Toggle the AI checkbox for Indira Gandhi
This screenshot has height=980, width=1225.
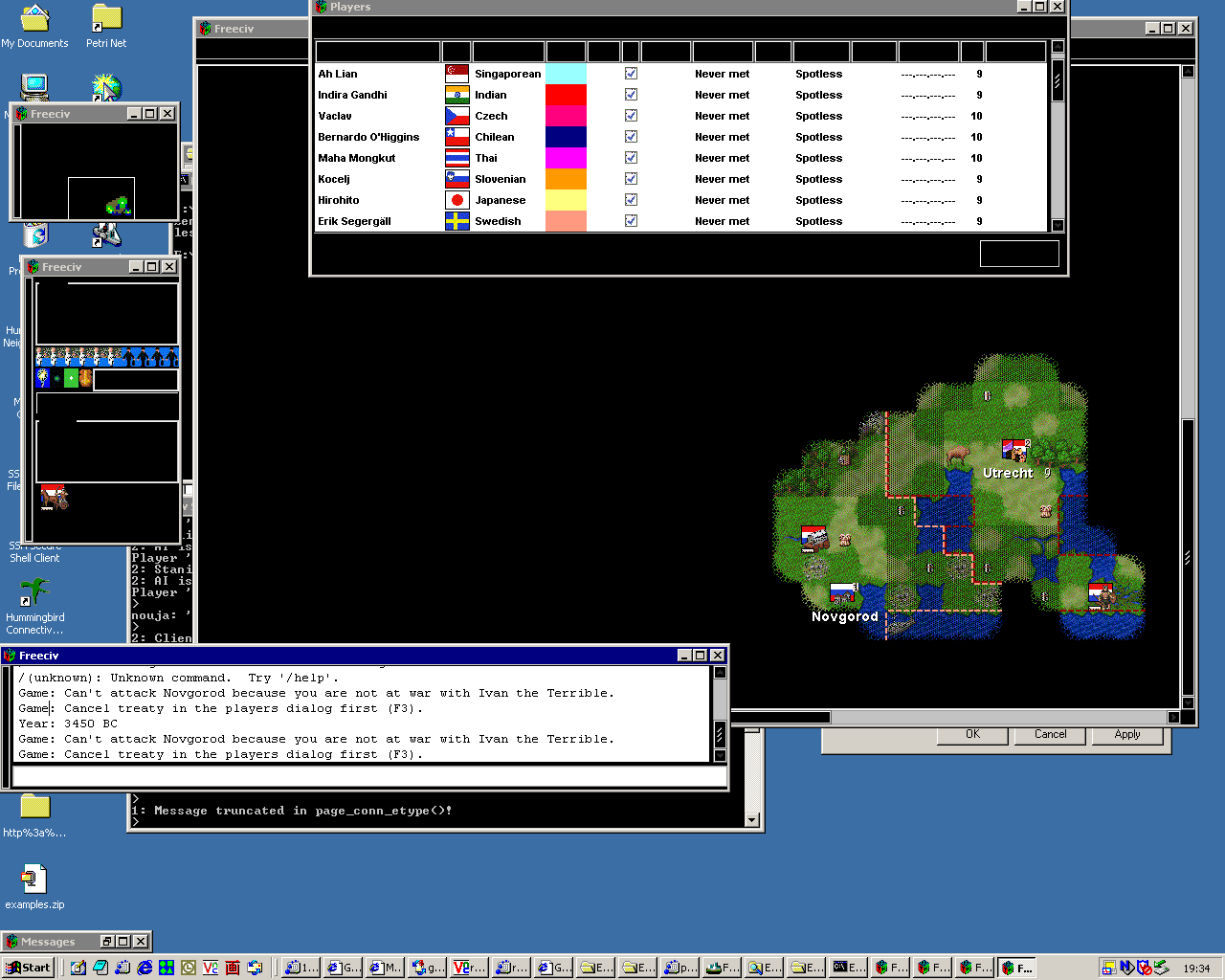pyautogui.click(x=631, y=95)
